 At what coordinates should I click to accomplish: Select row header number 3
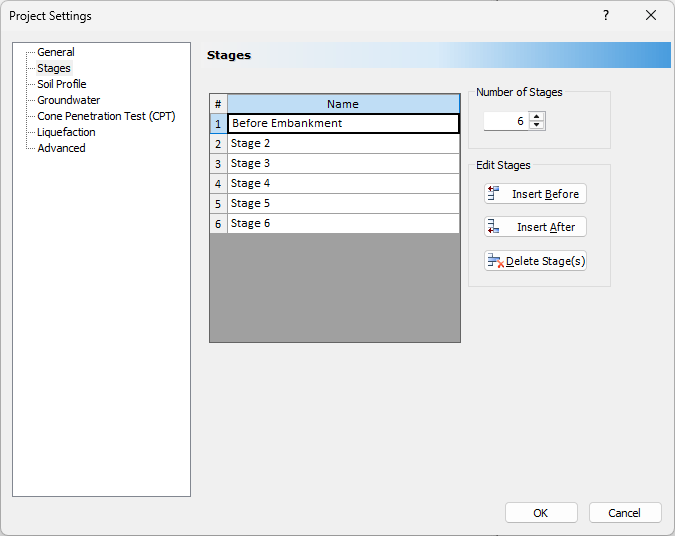coord(218,164)
